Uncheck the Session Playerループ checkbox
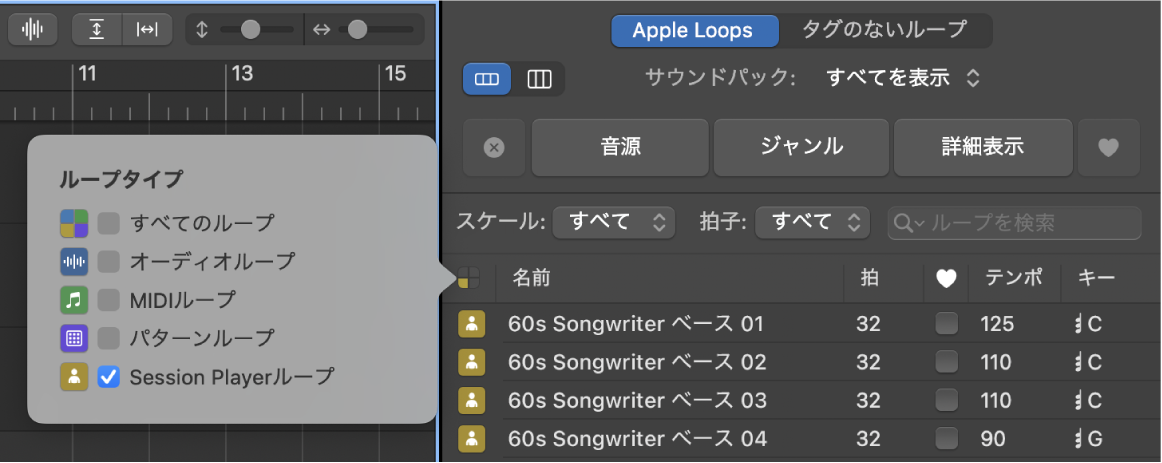 [x=109, y=378]
